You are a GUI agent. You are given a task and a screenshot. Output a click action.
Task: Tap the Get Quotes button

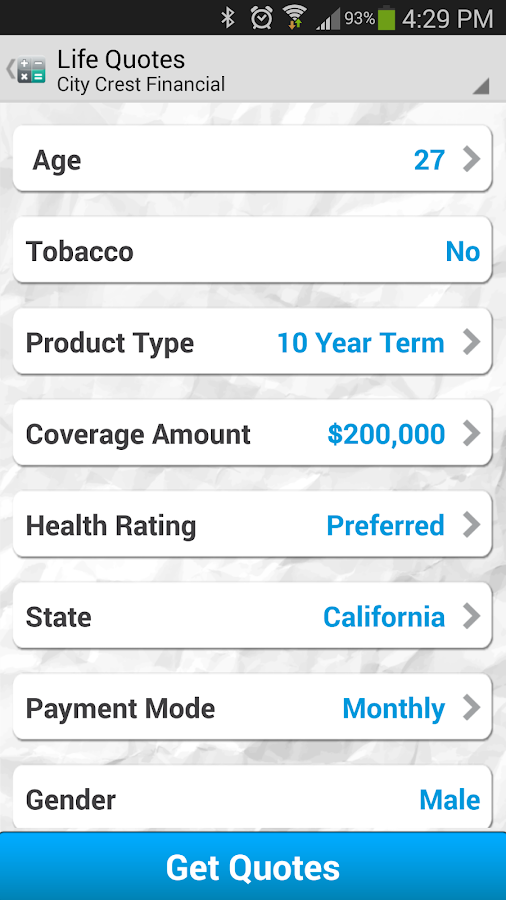click(x=253, y=866)
